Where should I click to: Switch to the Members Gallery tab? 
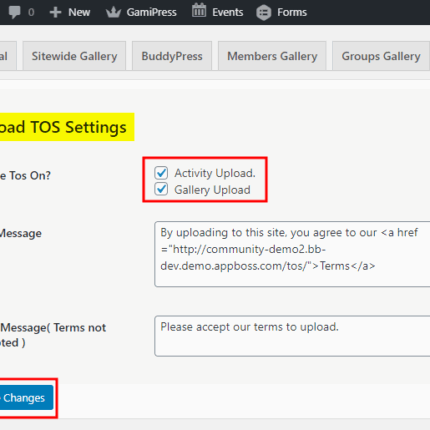[272, 56]
